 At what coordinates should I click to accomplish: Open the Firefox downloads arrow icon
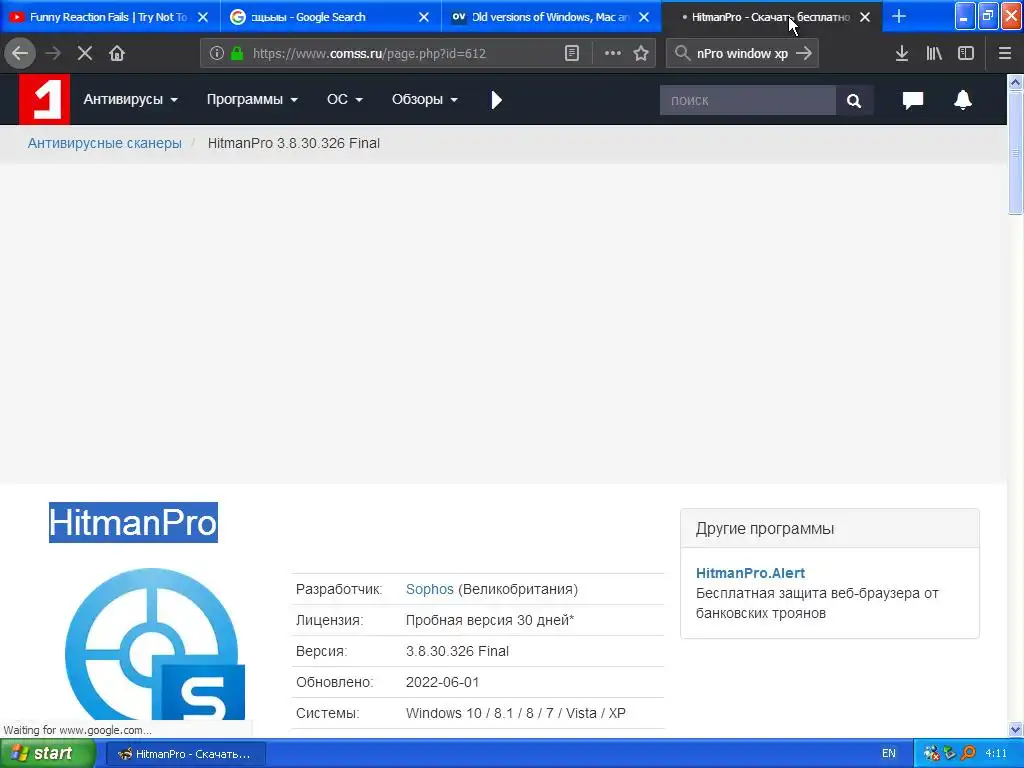coord(902,54)
